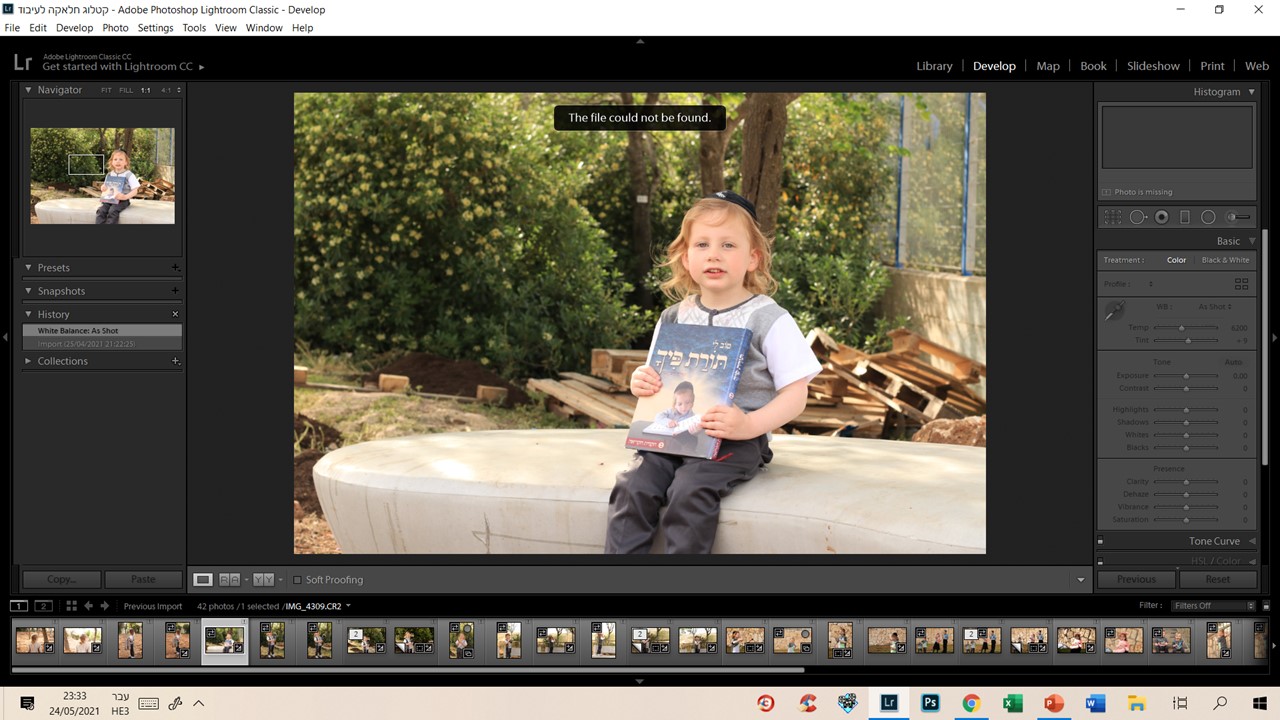
Task: Click the Reset button
Action: 1217,579
